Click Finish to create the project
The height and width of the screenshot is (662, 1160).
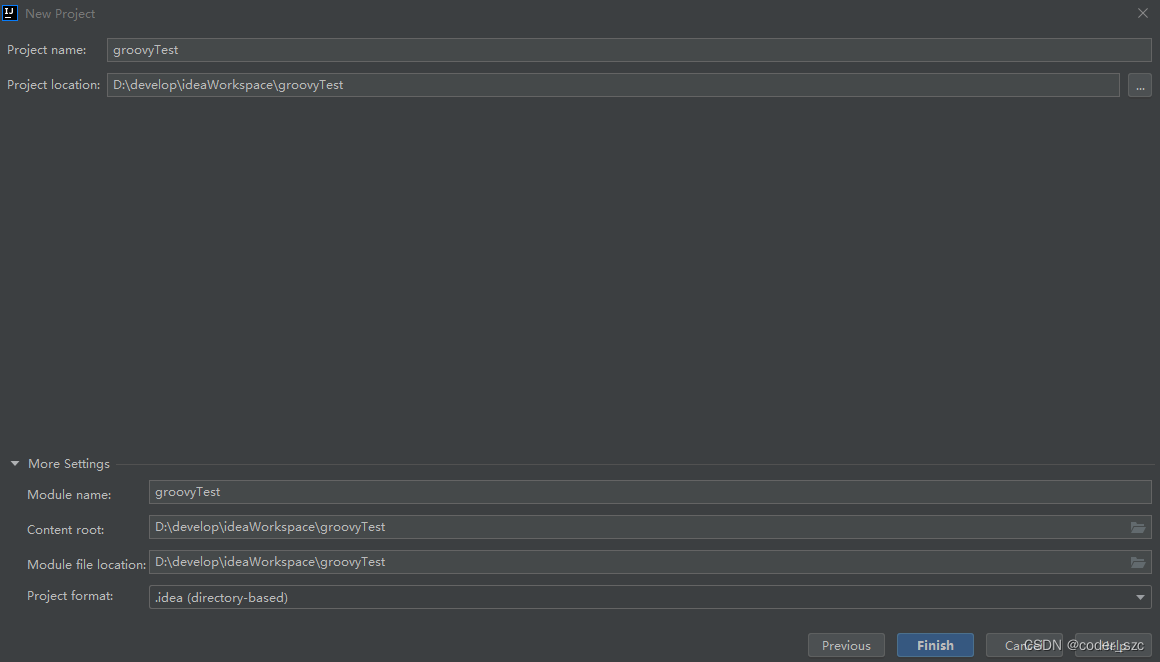[935, 645]
